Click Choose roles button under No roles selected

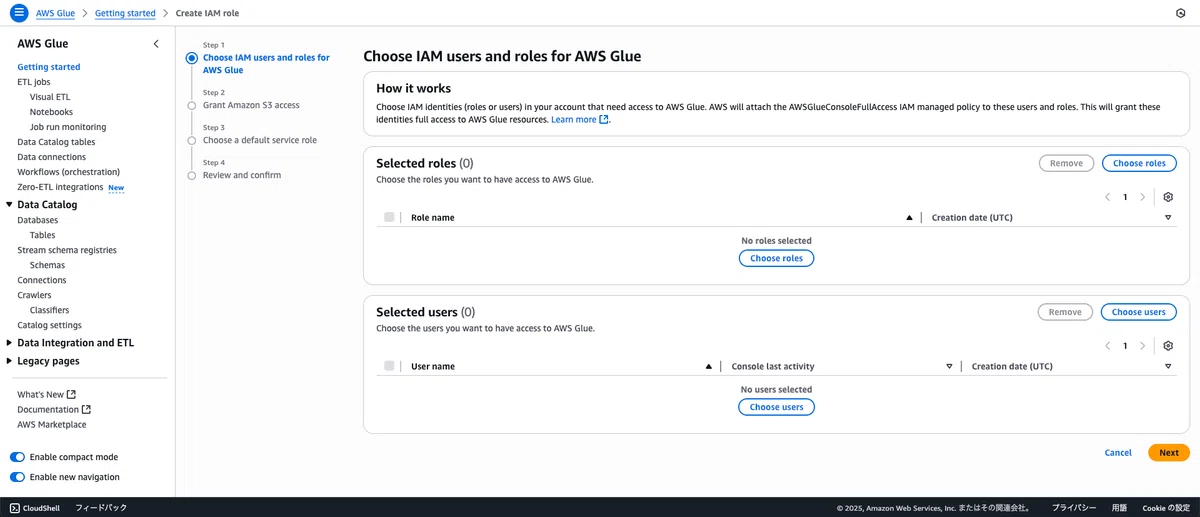(777, 258)
